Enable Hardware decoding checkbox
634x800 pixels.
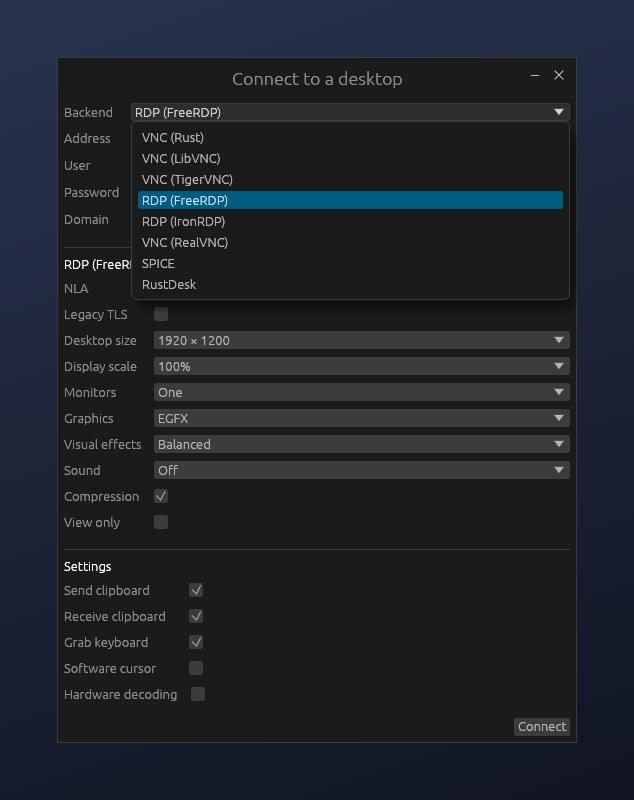198,694
